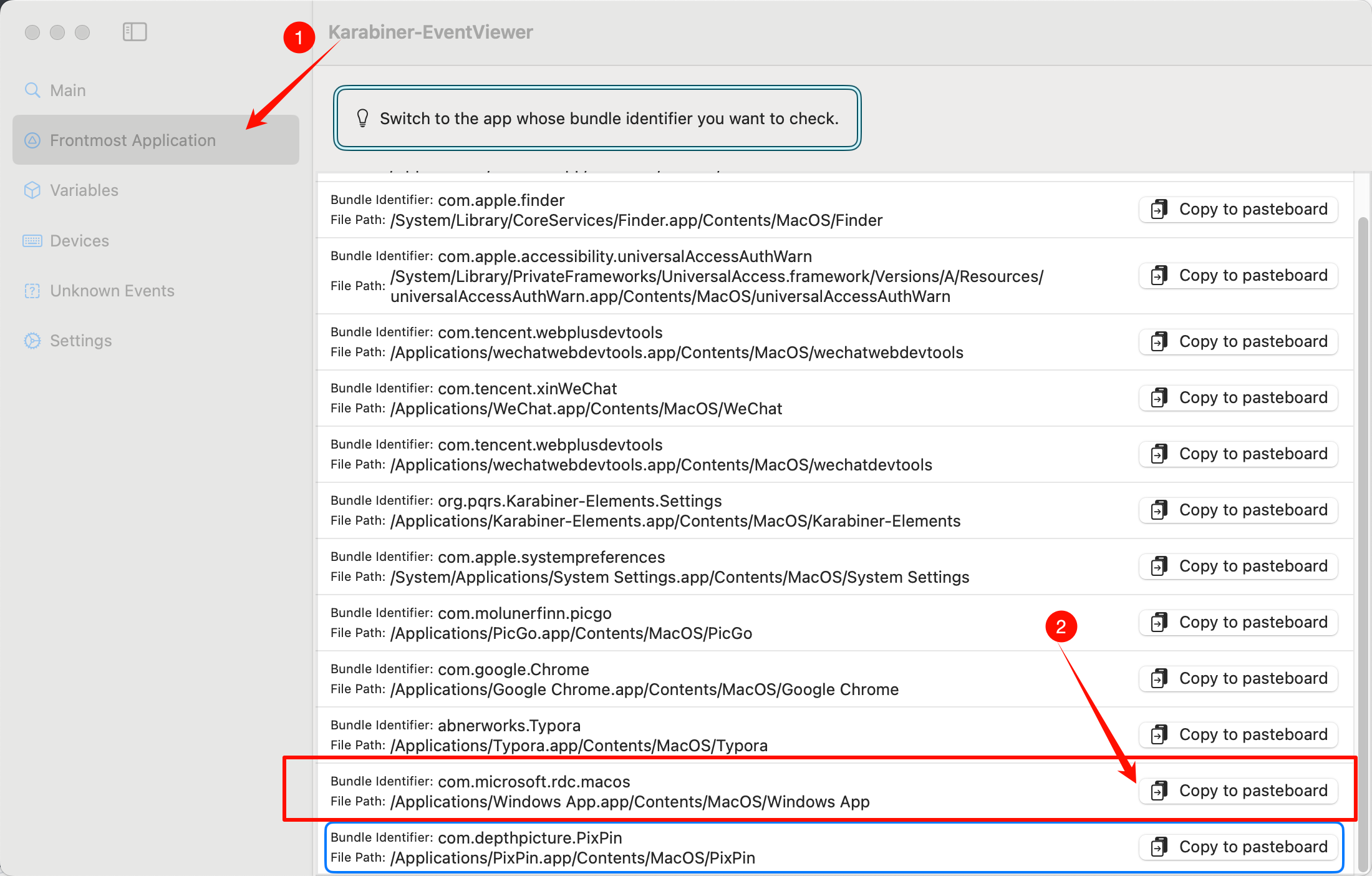
Task: Click the copy icon in the com.apple.finder row
Action: 1159,209
